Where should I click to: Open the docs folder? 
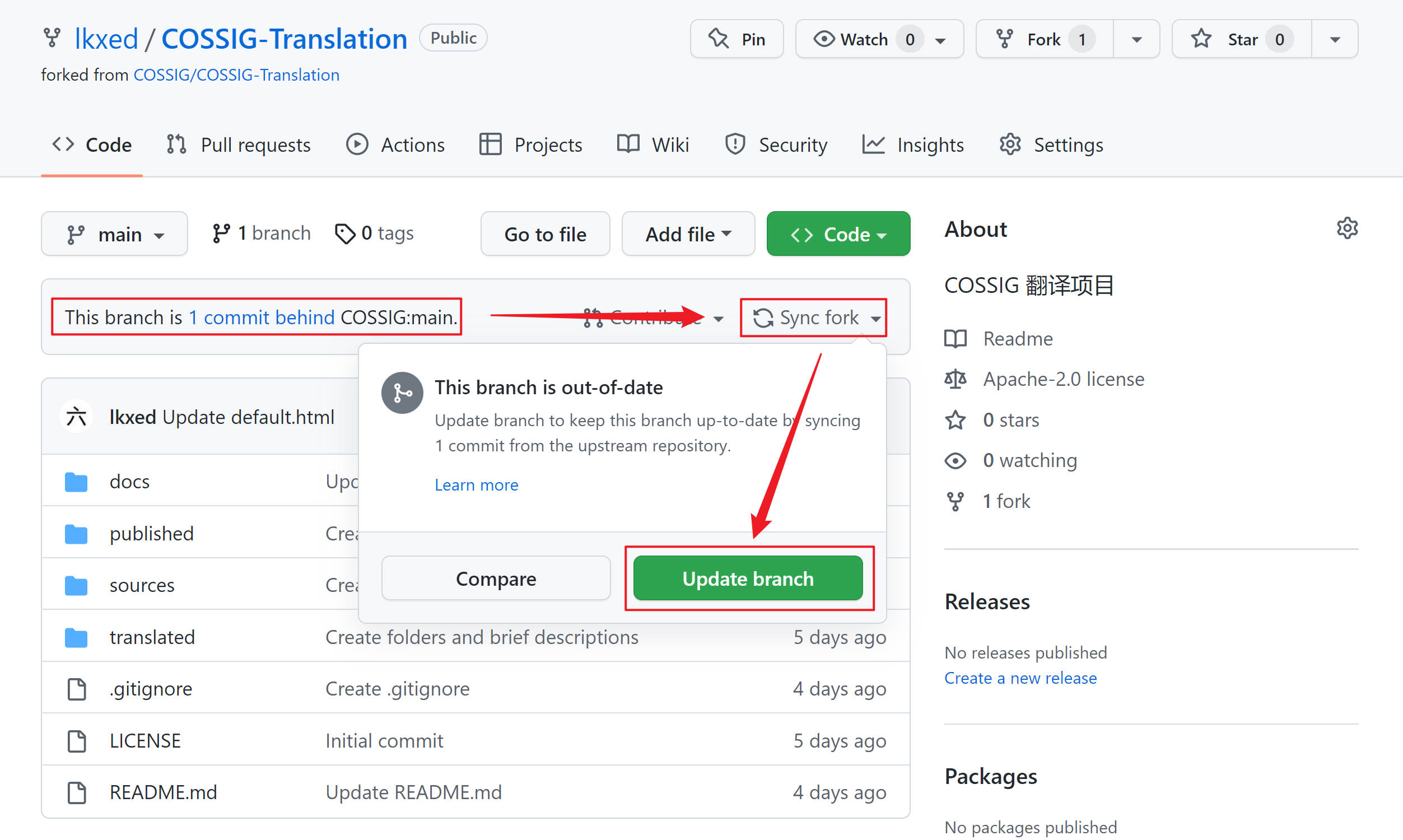[129, 482]
